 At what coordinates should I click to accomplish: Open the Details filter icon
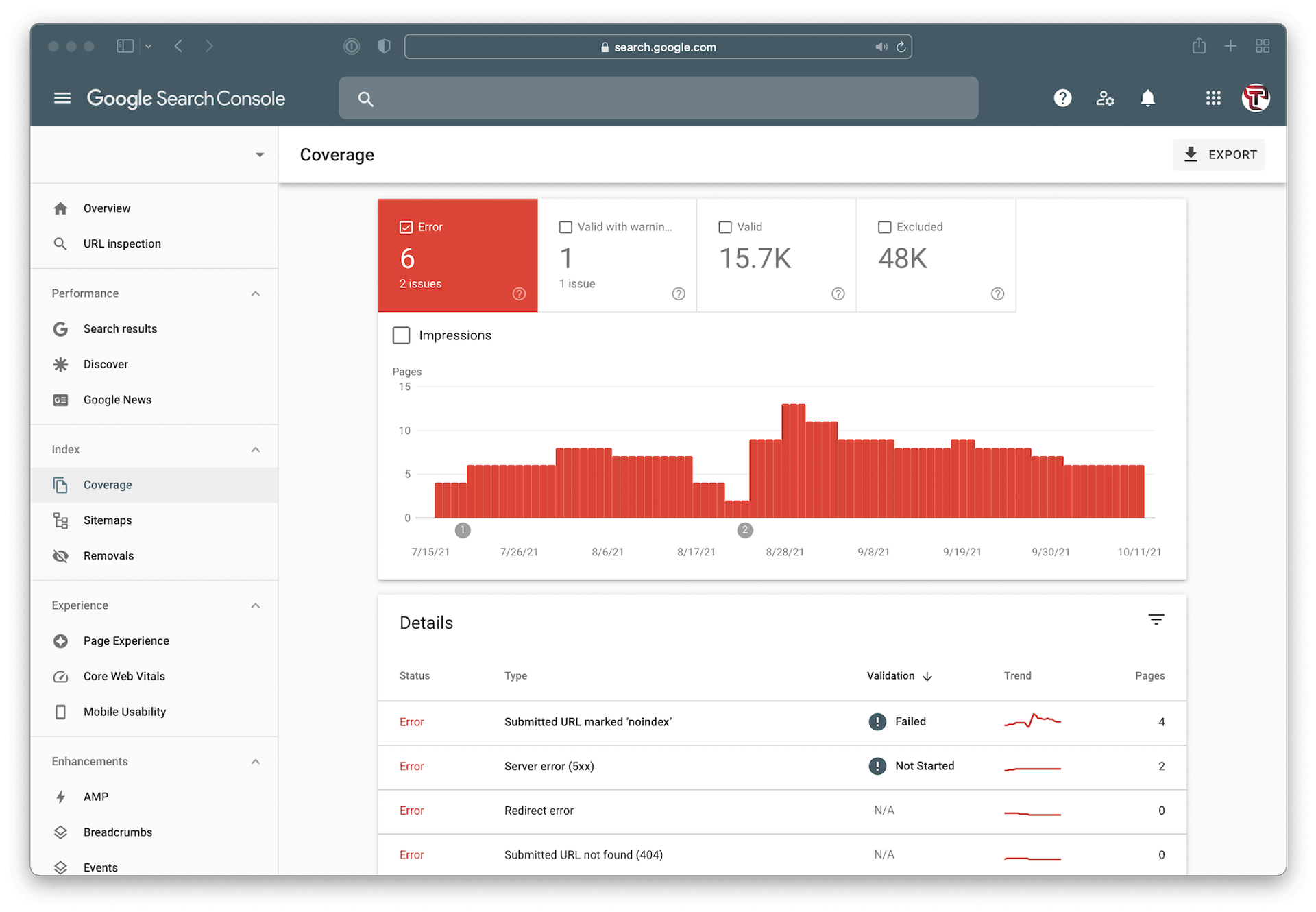click(1156, 620)
